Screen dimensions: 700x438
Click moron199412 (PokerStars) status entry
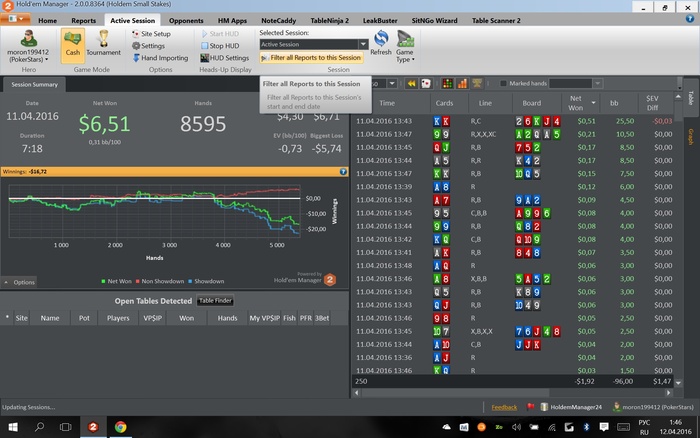coord(654,407)
